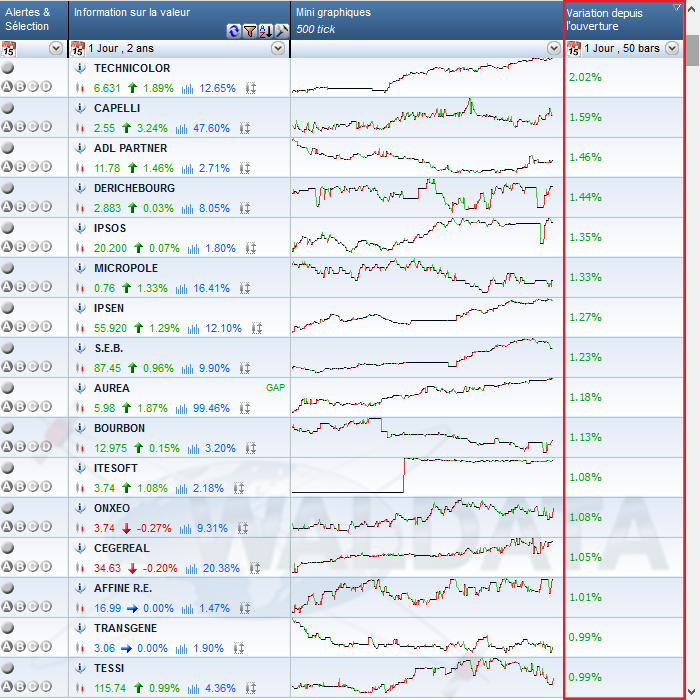700x700 pixels.
Task: Click the Alertes & Sélection column header
Action: (x=34, y=20)
